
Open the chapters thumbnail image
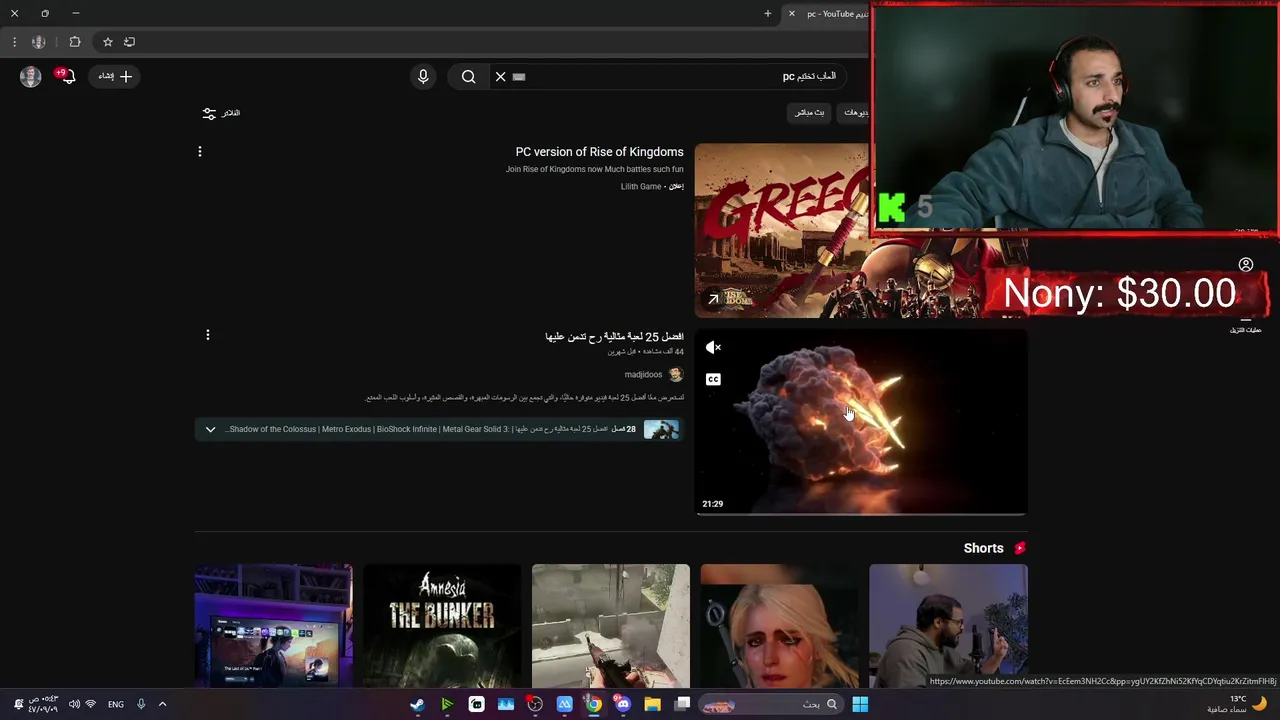click(x=661, y=430)
